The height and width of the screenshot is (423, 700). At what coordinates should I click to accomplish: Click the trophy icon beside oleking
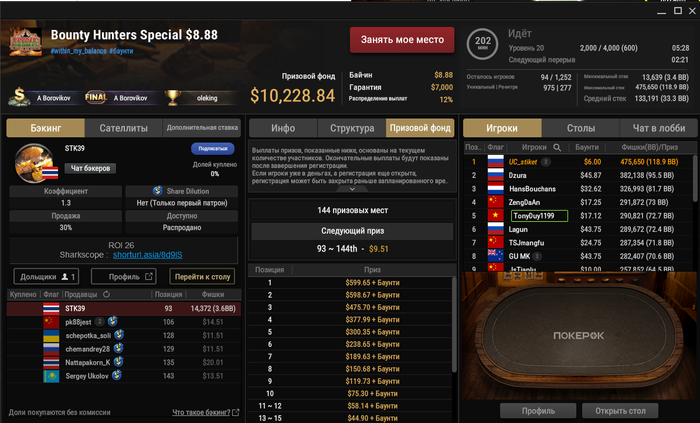173,97
